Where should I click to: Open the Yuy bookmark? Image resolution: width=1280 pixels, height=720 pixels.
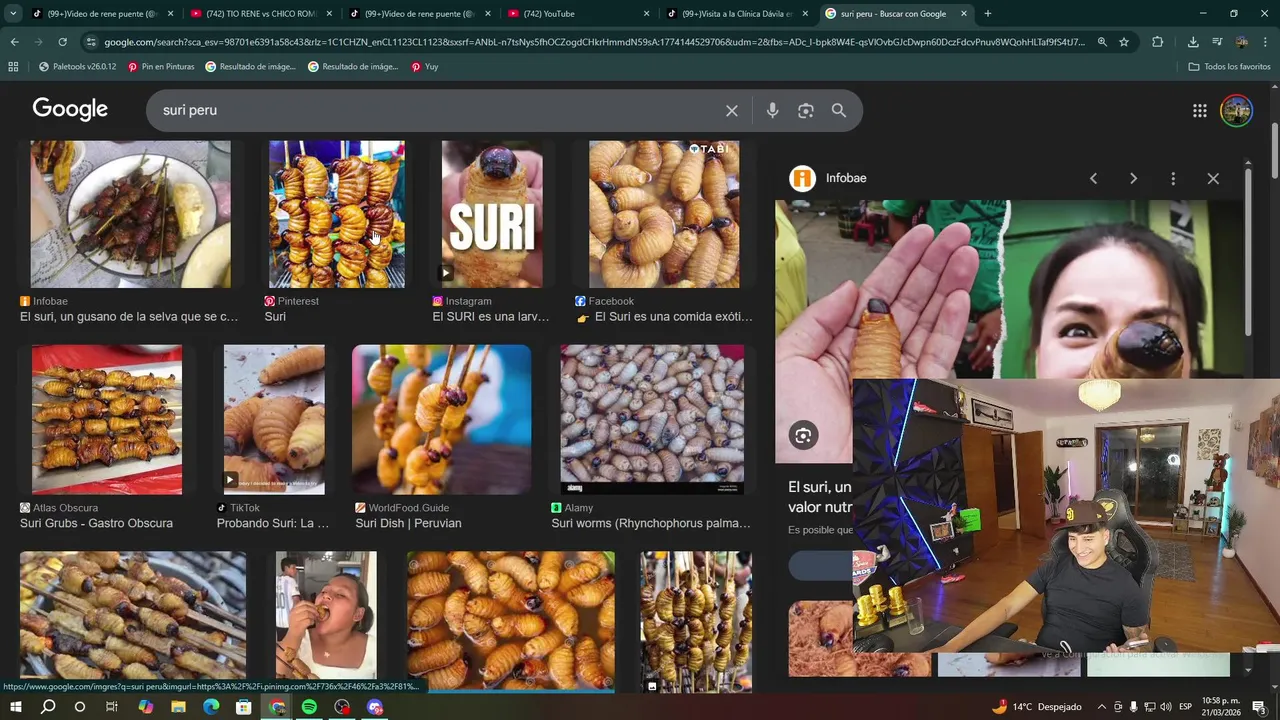425,66
